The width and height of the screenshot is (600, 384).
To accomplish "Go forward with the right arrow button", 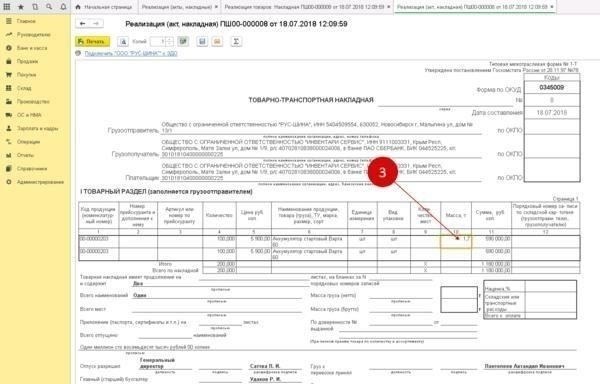I will click(96, 24).
